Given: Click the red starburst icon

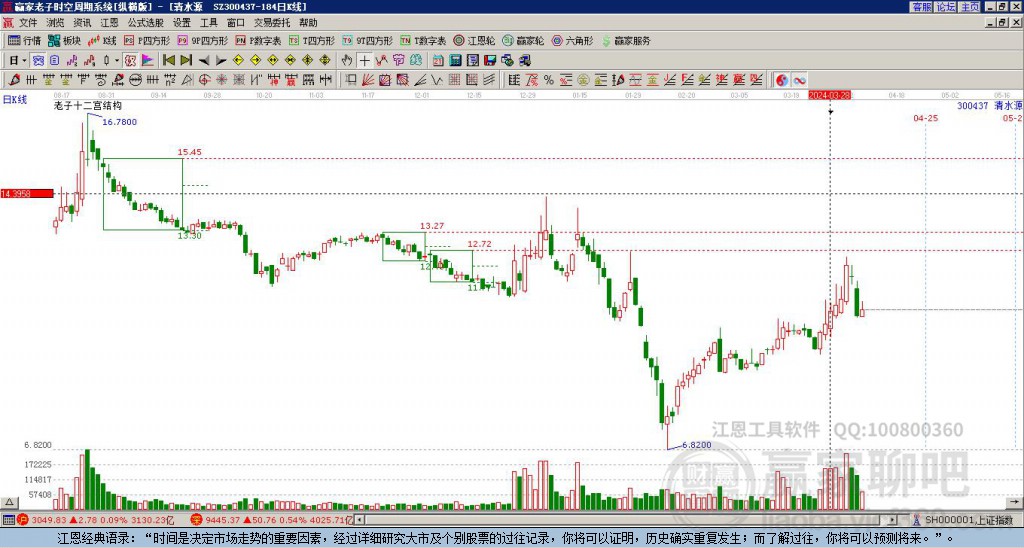Looking at the screenshot, I should coord(221,80).
